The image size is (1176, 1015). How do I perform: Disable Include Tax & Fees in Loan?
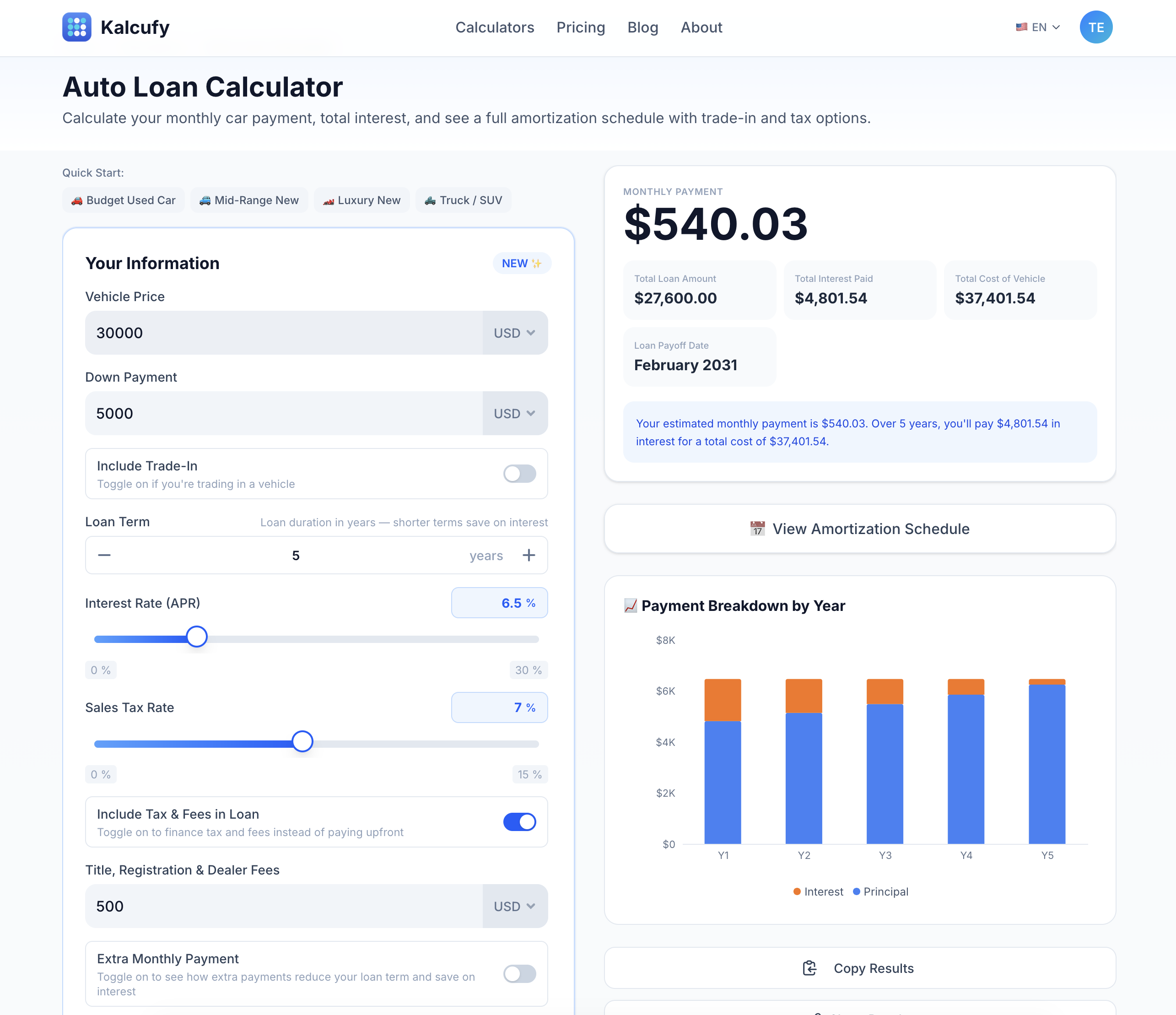[519, 822]
